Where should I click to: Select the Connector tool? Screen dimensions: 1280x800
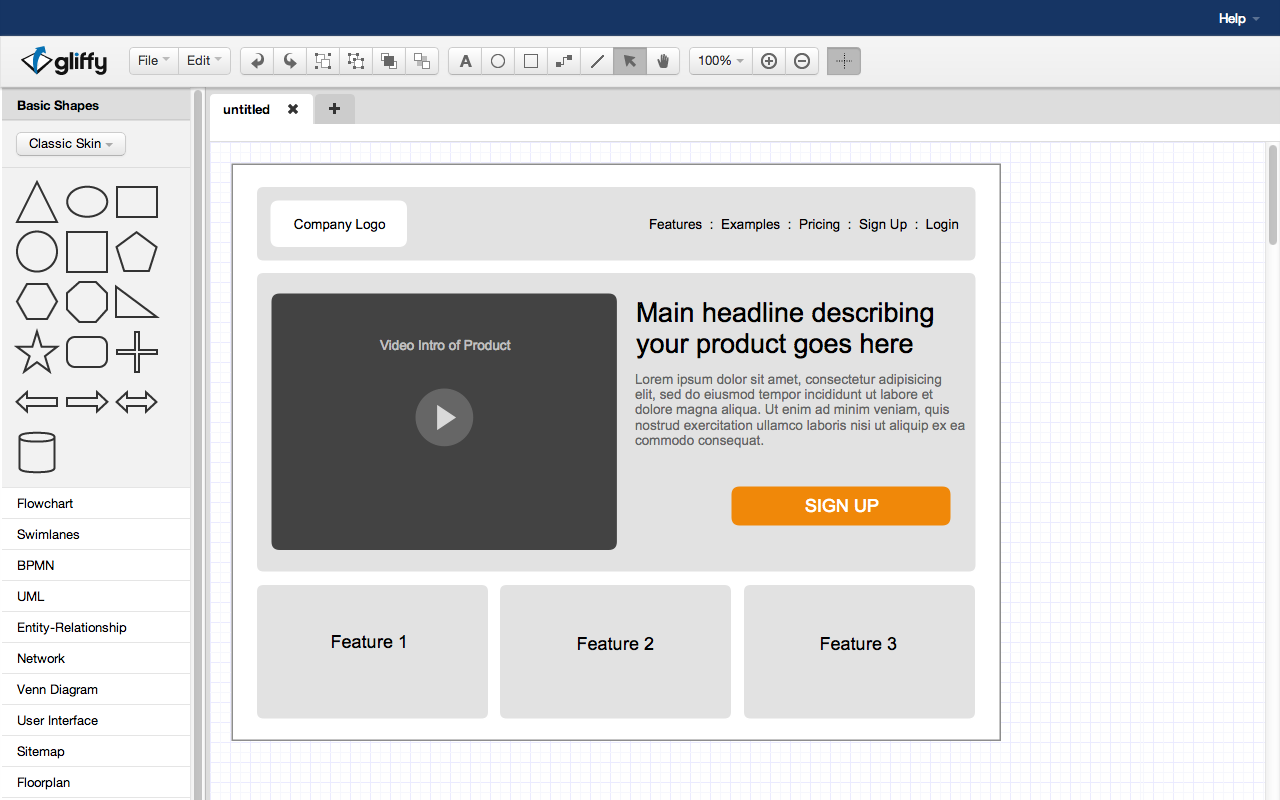[x=564, y=61]
